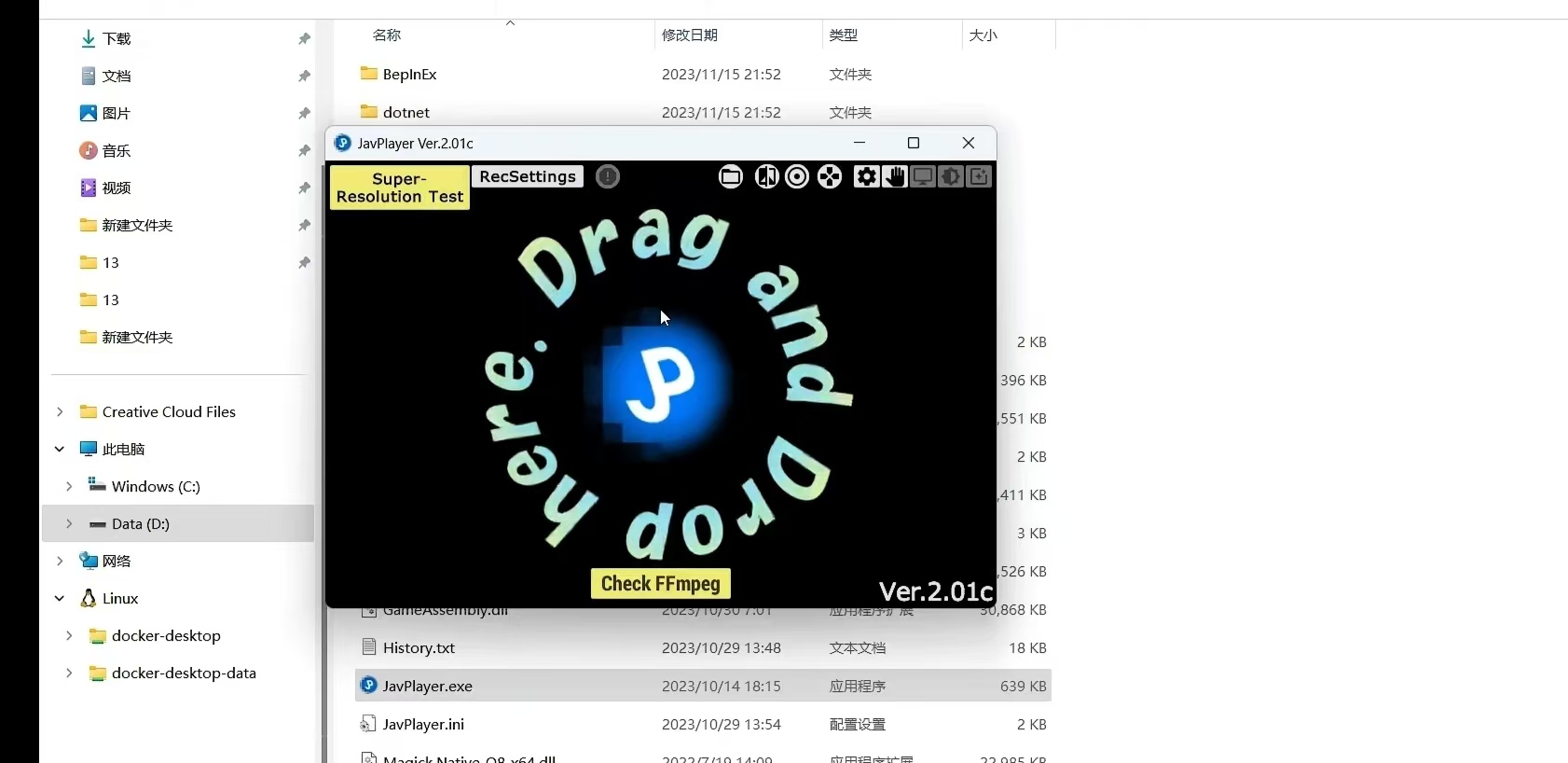Collapse the 此电脑 (This PC) node

point(60,449)
